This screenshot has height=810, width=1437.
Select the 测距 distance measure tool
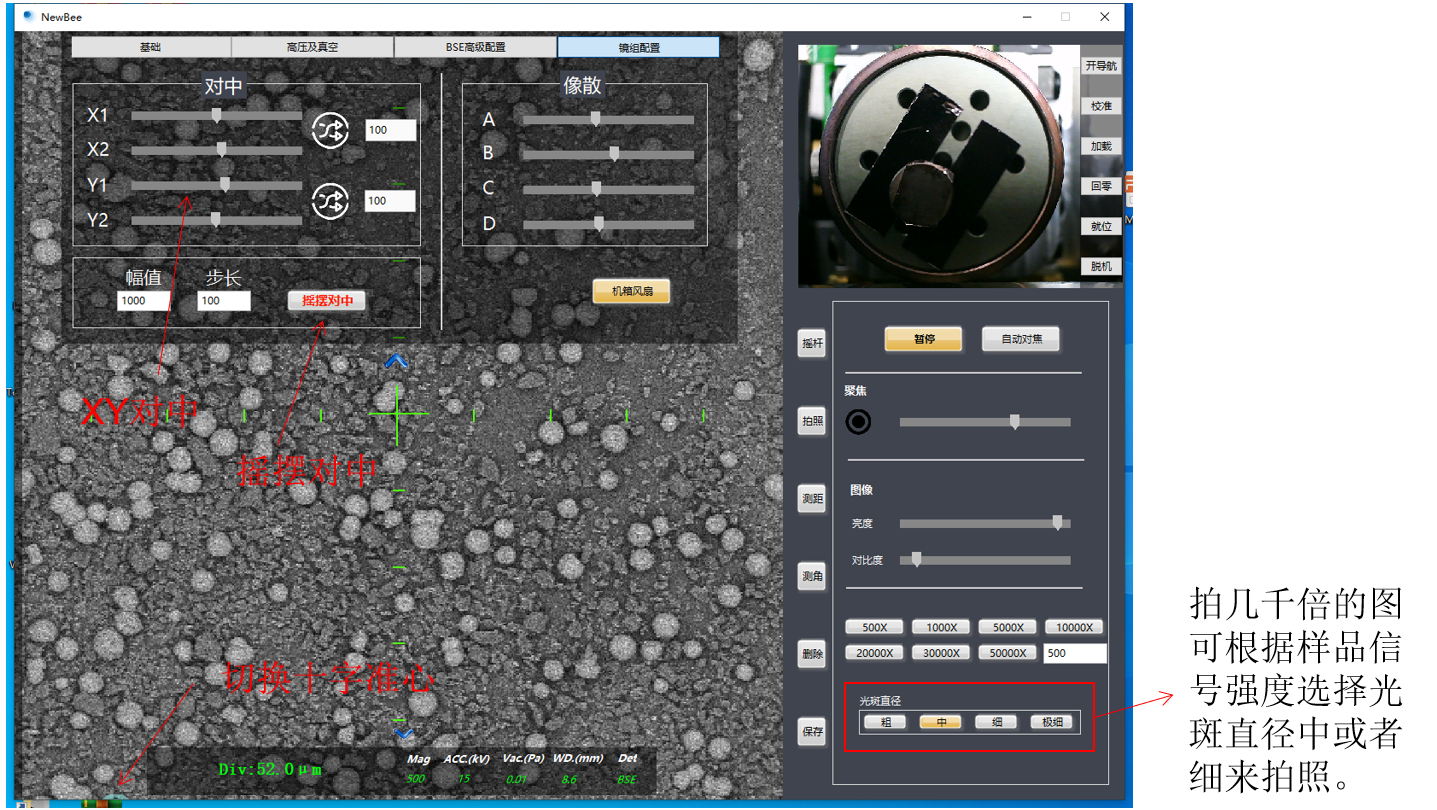[x=812, y=497]
